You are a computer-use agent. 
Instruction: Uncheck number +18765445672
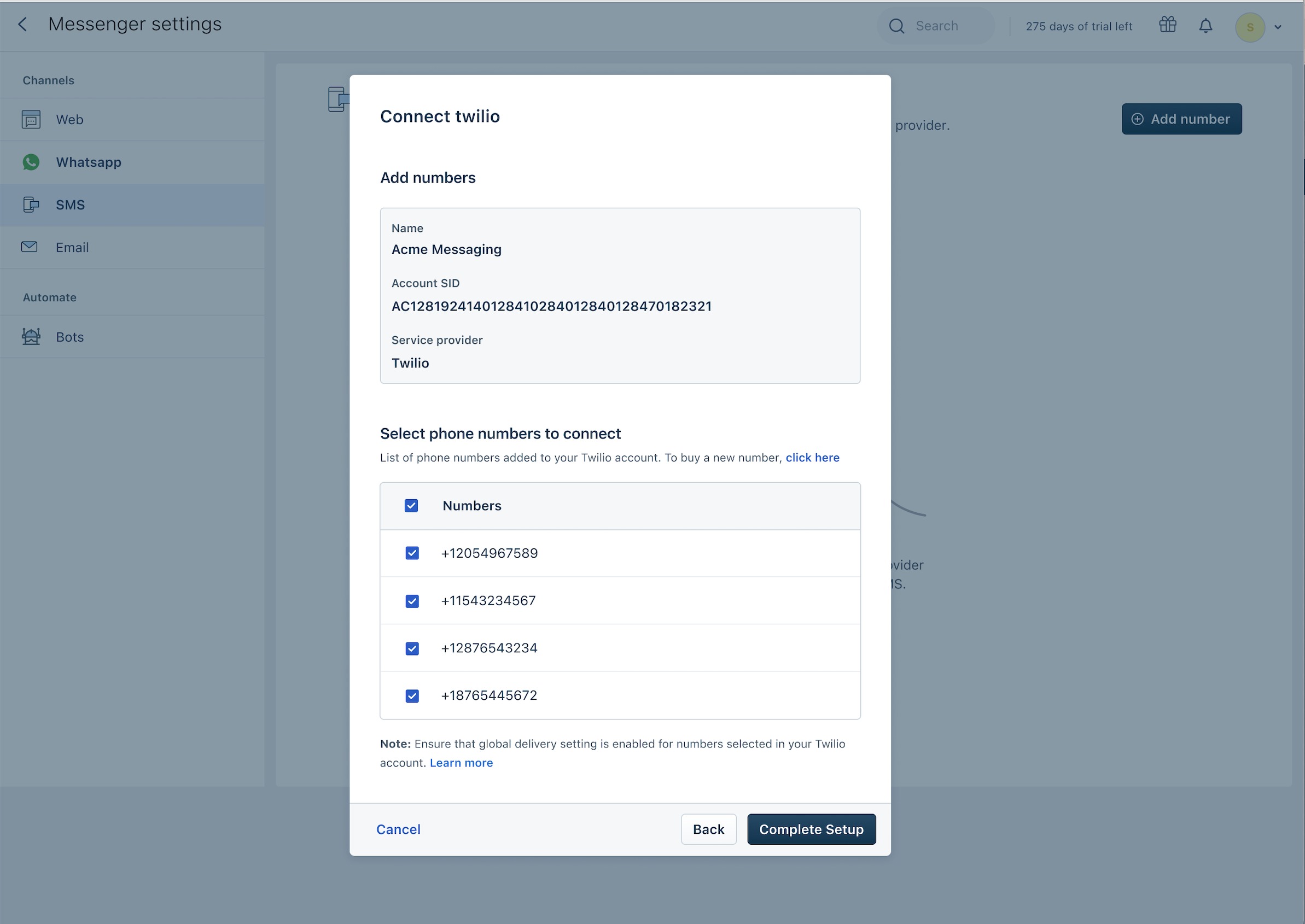(412, 696)
